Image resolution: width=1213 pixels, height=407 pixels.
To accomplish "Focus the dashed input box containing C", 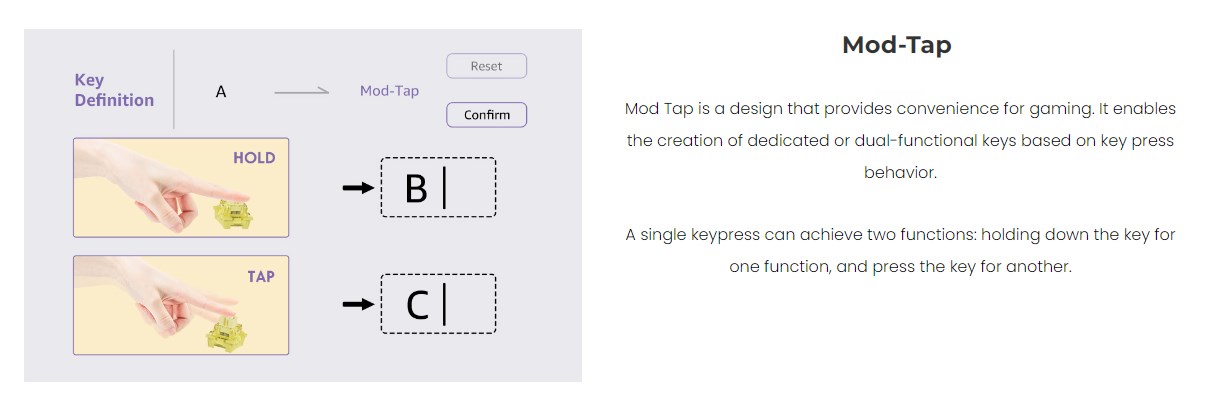I will click(x=438, y=304).
